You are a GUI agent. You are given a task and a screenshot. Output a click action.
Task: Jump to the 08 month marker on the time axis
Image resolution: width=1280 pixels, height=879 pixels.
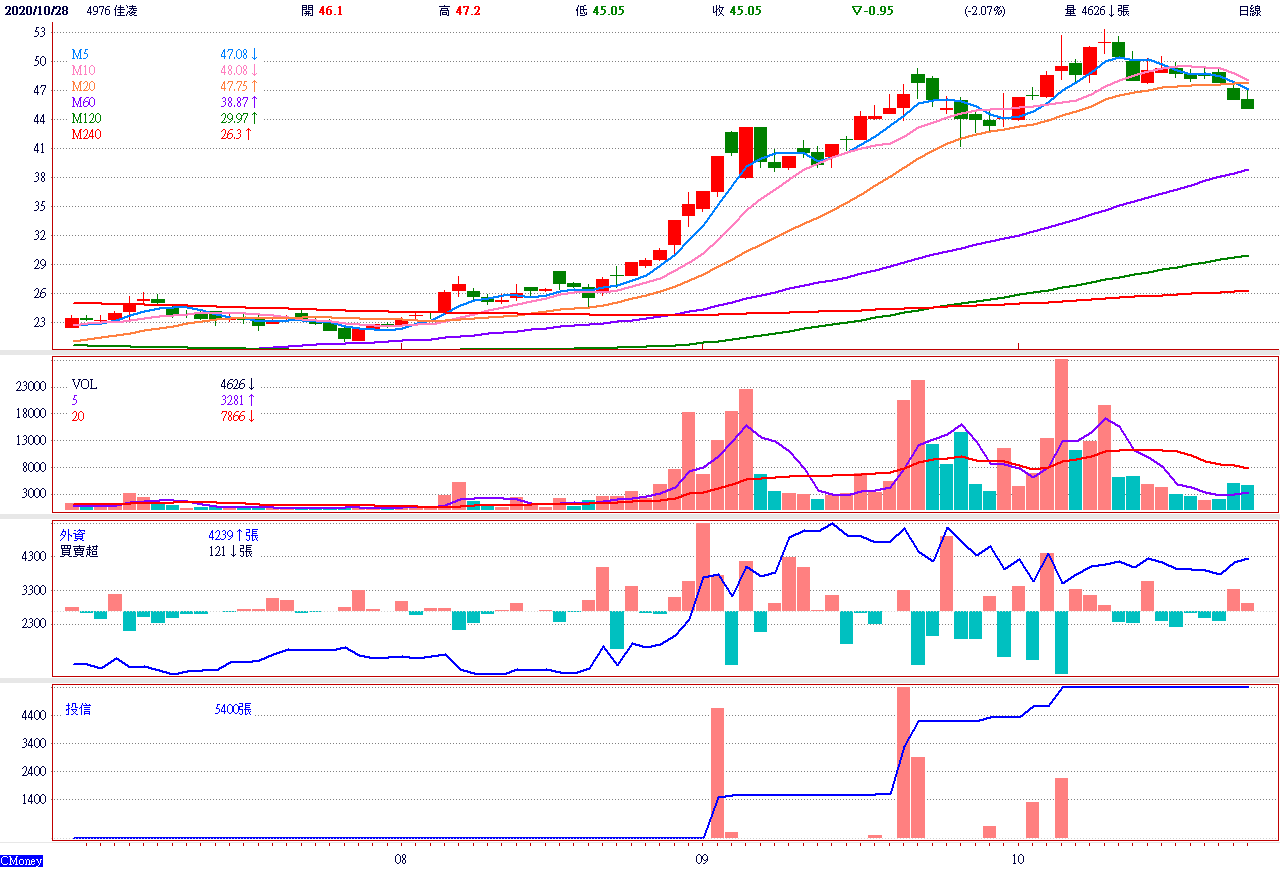point(400,859)
